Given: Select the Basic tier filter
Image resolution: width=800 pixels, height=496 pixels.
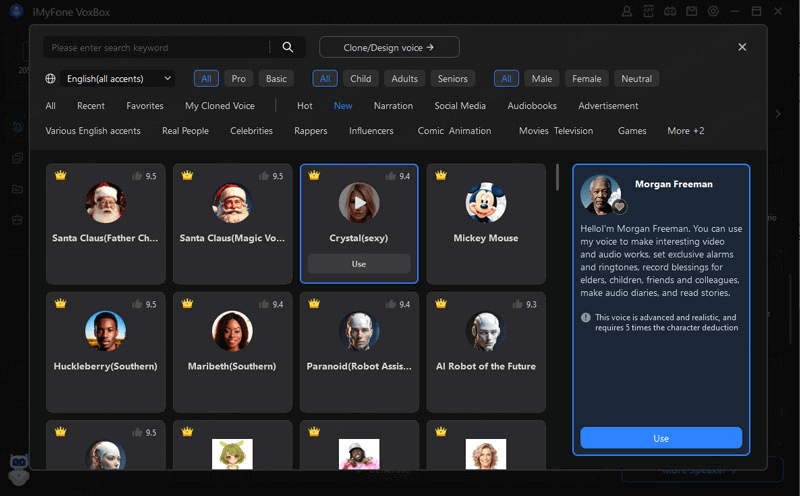Looking at the screenshot, I should coord(276,79).
